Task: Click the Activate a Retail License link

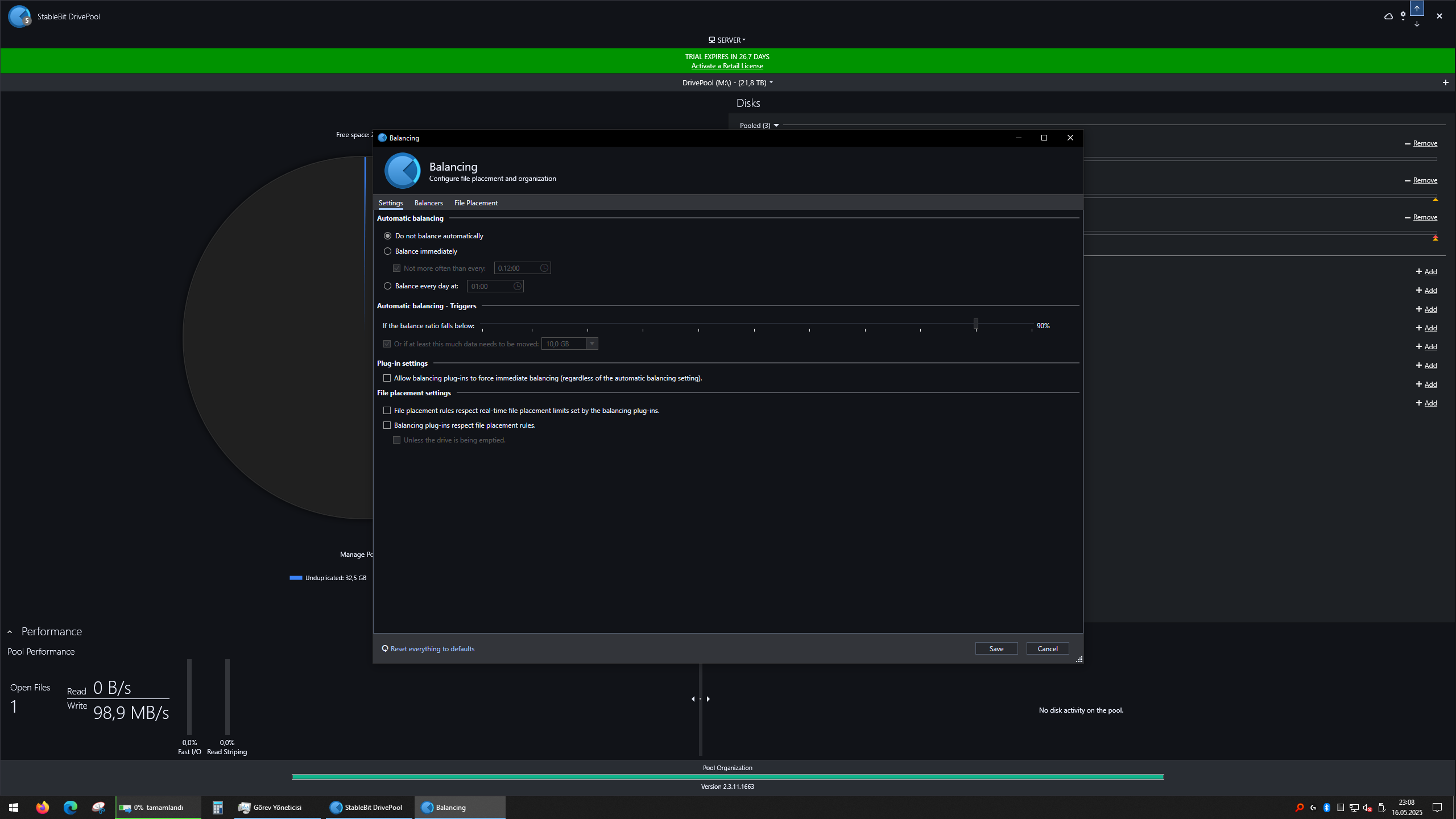Action: 727,66
